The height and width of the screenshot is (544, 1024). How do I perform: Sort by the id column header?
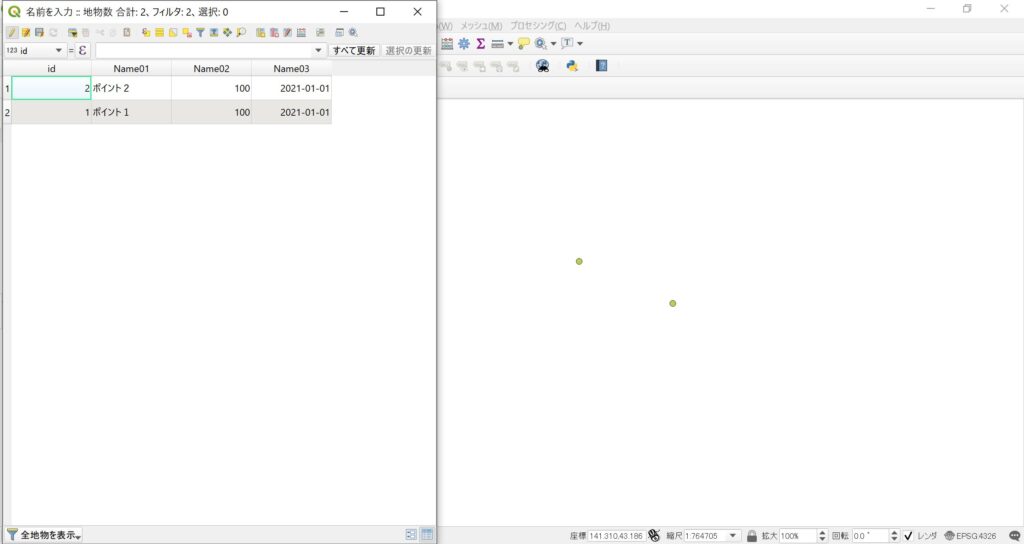pos(52,69)
